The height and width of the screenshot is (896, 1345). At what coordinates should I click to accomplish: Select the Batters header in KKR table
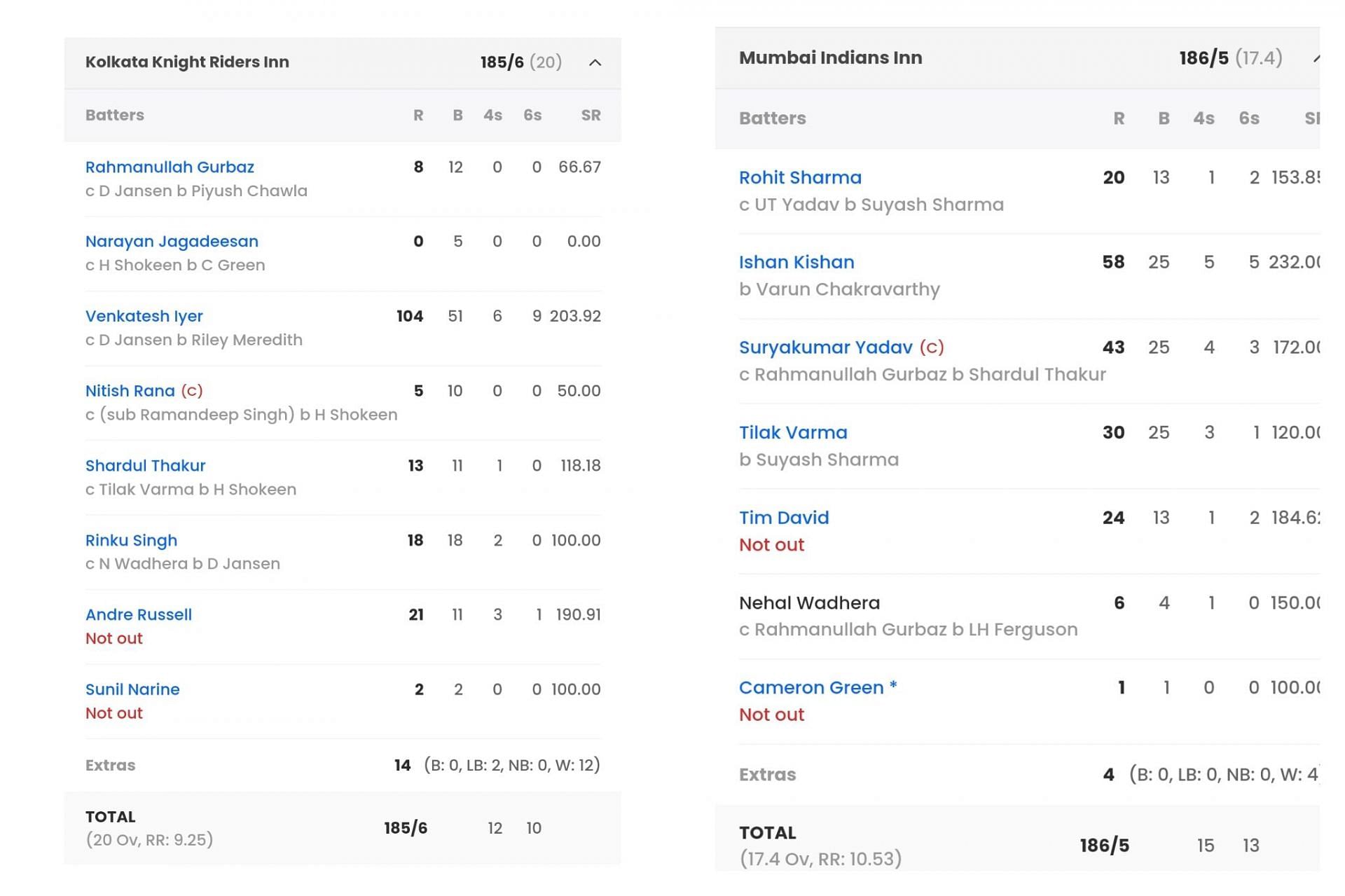115,115
